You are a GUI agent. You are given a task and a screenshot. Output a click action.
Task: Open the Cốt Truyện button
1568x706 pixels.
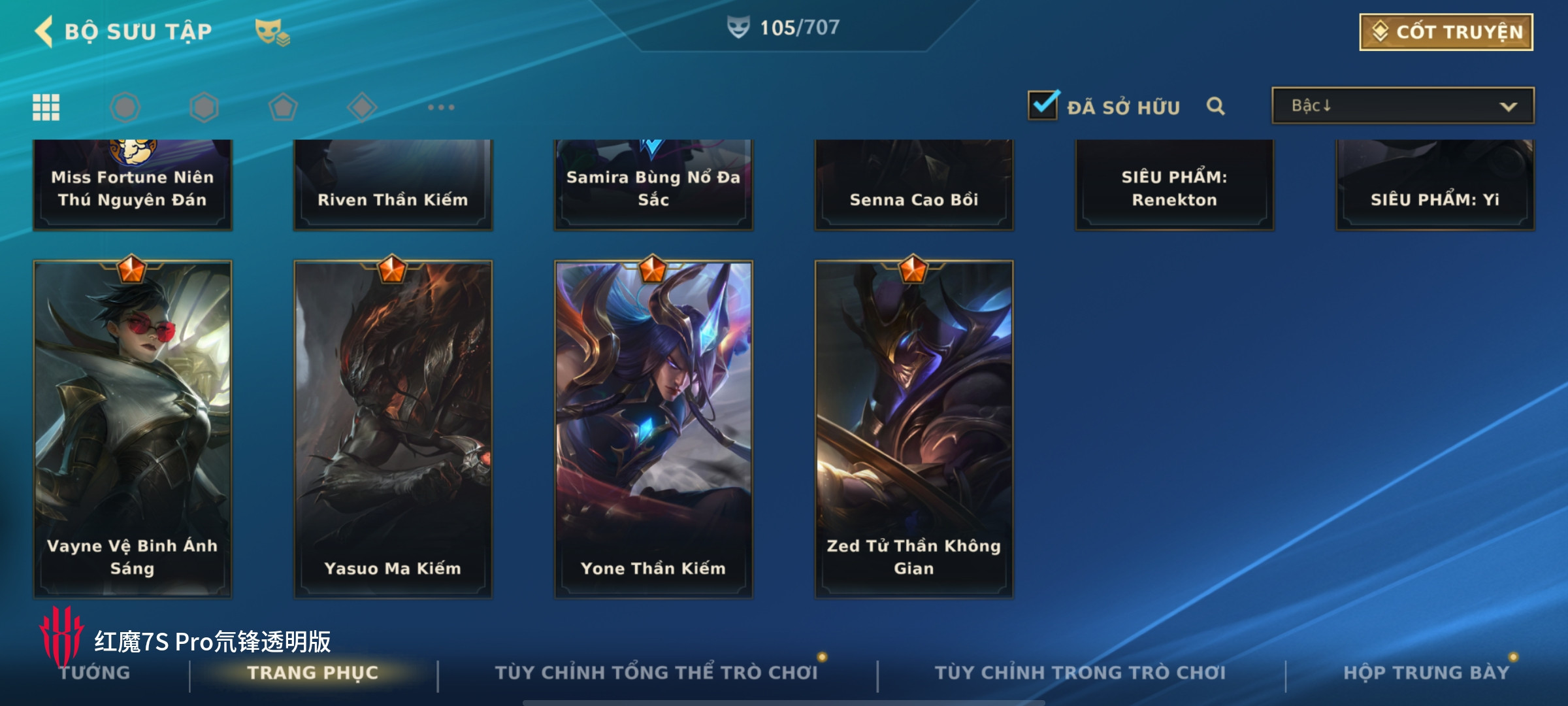click(x=1446, y=32)
